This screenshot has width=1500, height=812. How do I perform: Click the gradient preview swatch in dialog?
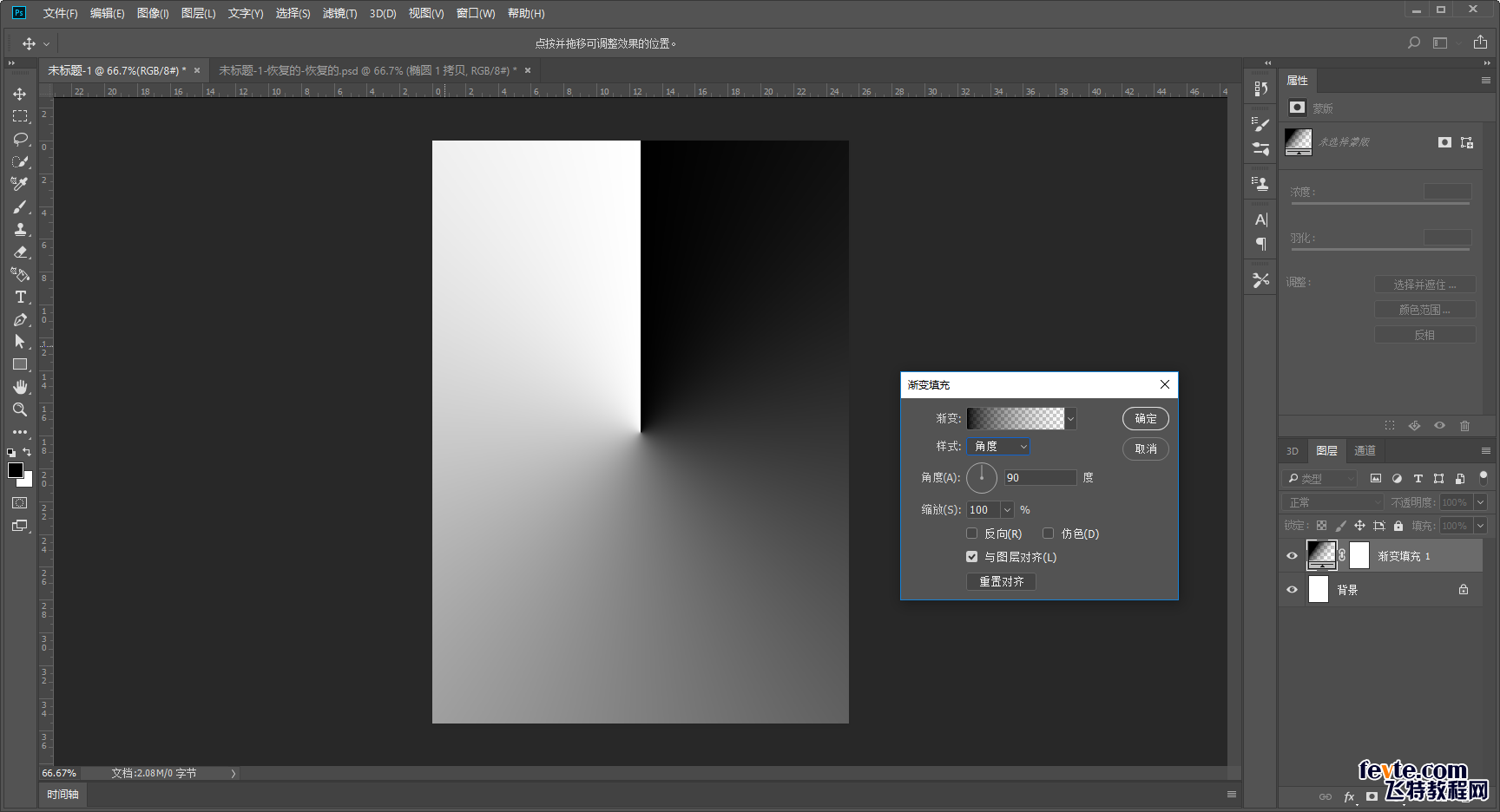coord(1016,418)
